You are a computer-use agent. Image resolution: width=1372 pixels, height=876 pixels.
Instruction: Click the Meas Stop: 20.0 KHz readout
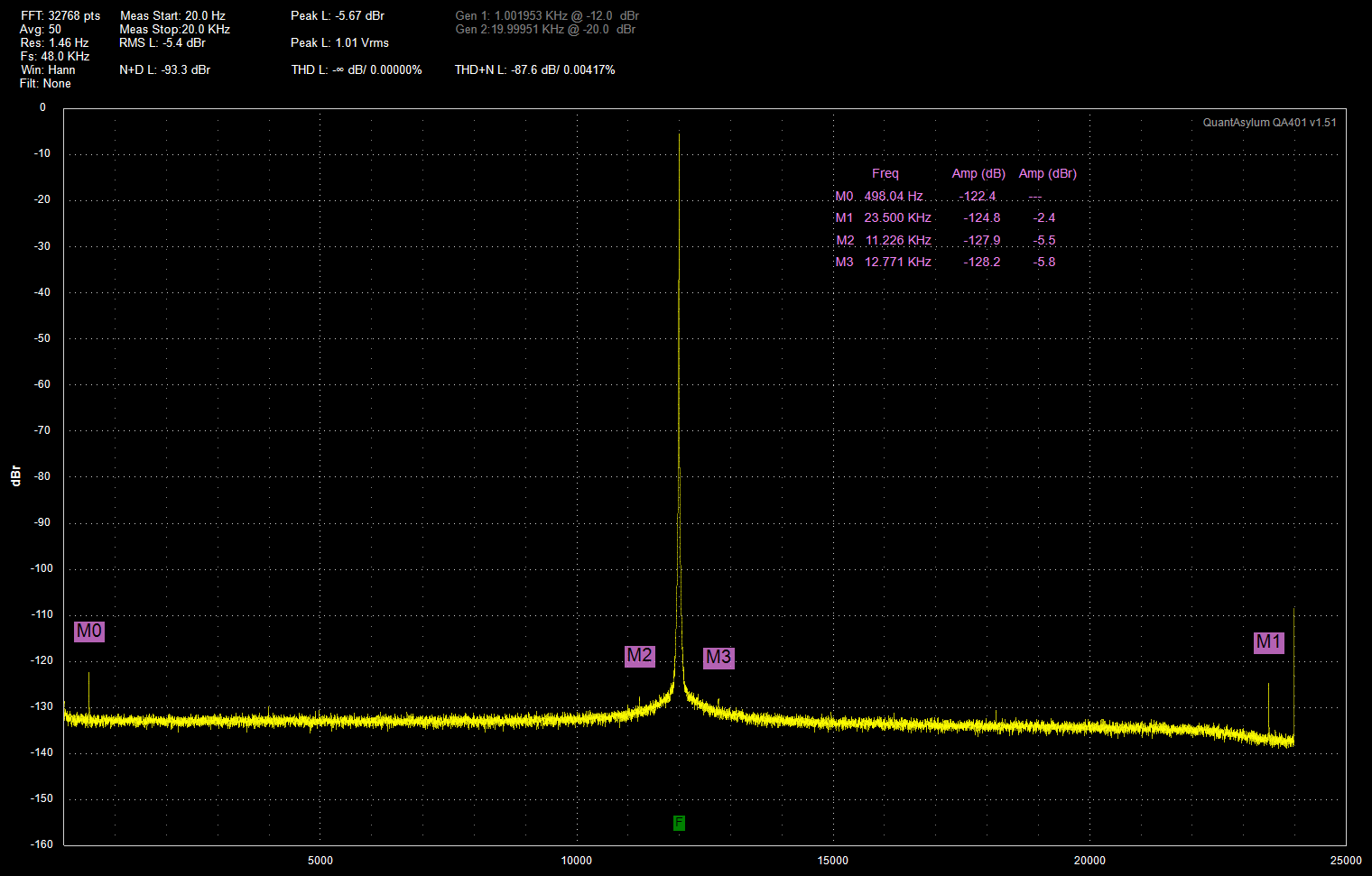tap(174, 29)
